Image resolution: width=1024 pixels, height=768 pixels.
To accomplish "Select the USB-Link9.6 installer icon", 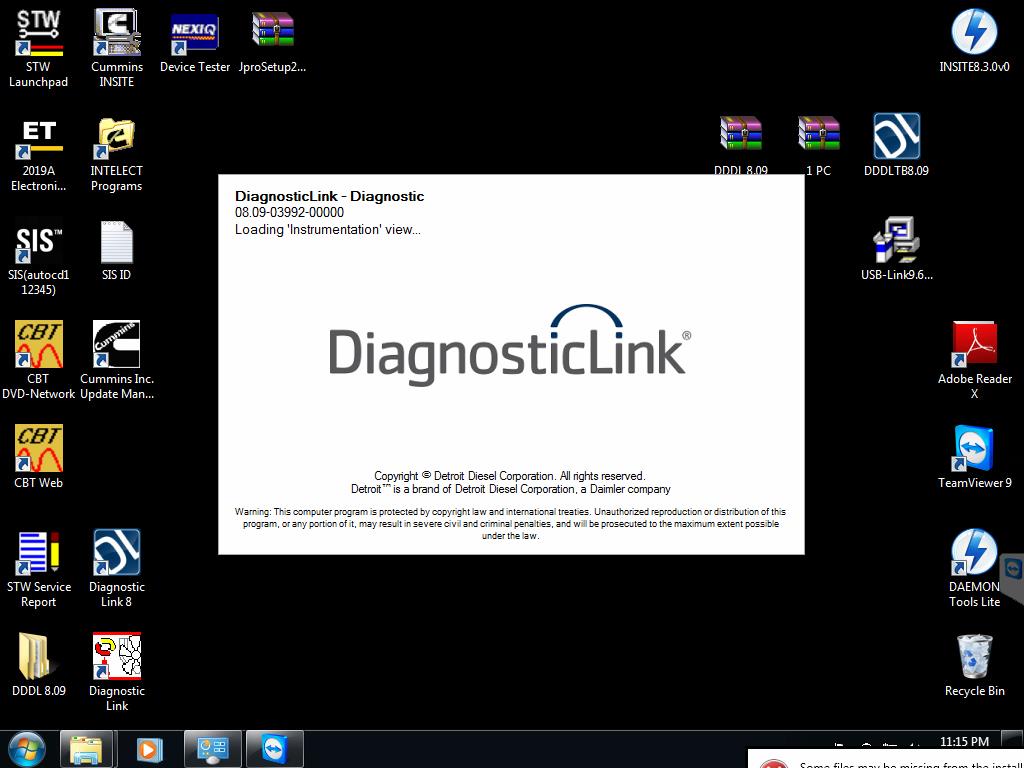I will 896,249.
